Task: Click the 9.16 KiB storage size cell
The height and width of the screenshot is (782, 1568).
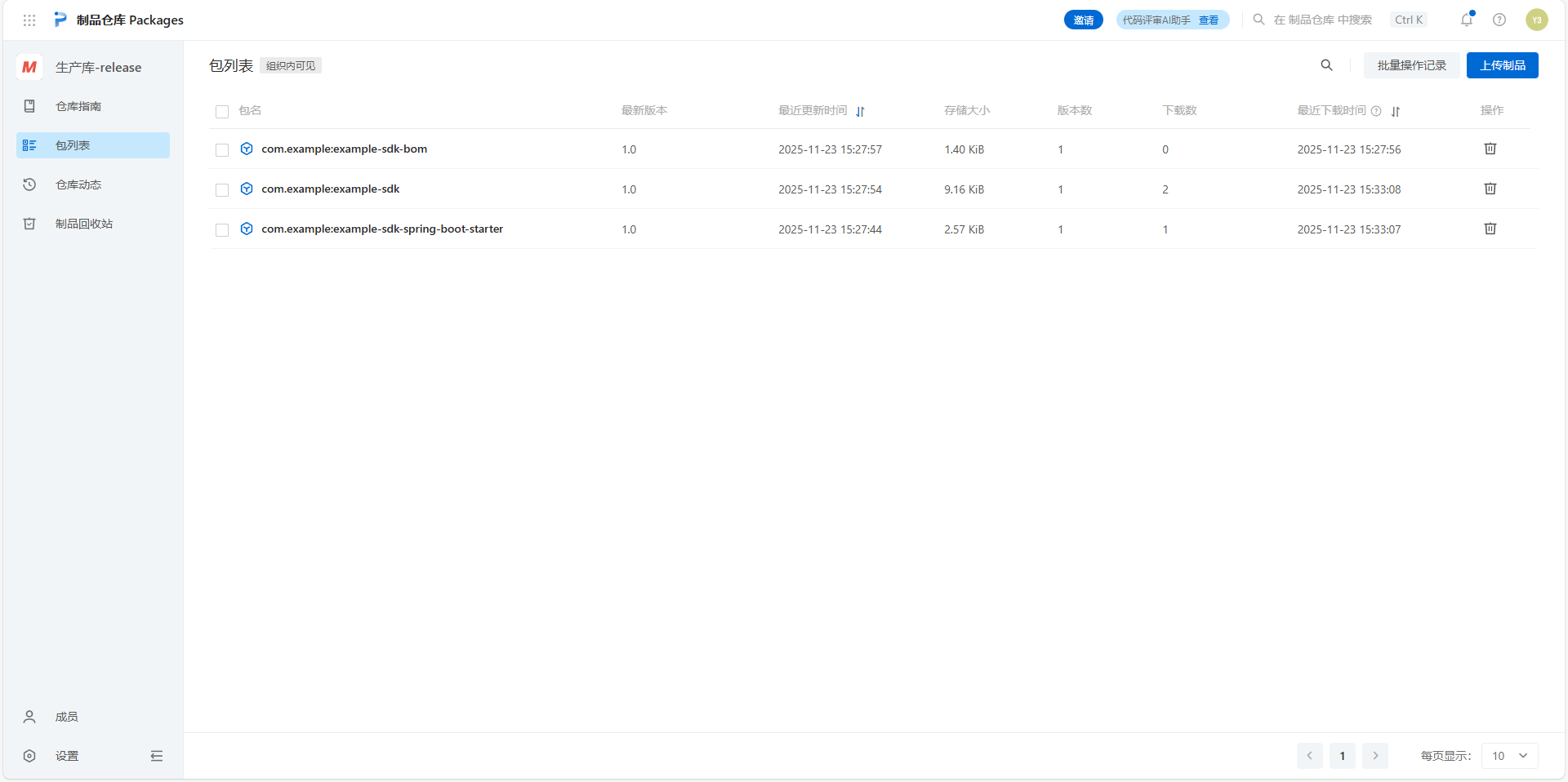Action: click(964, 189)
